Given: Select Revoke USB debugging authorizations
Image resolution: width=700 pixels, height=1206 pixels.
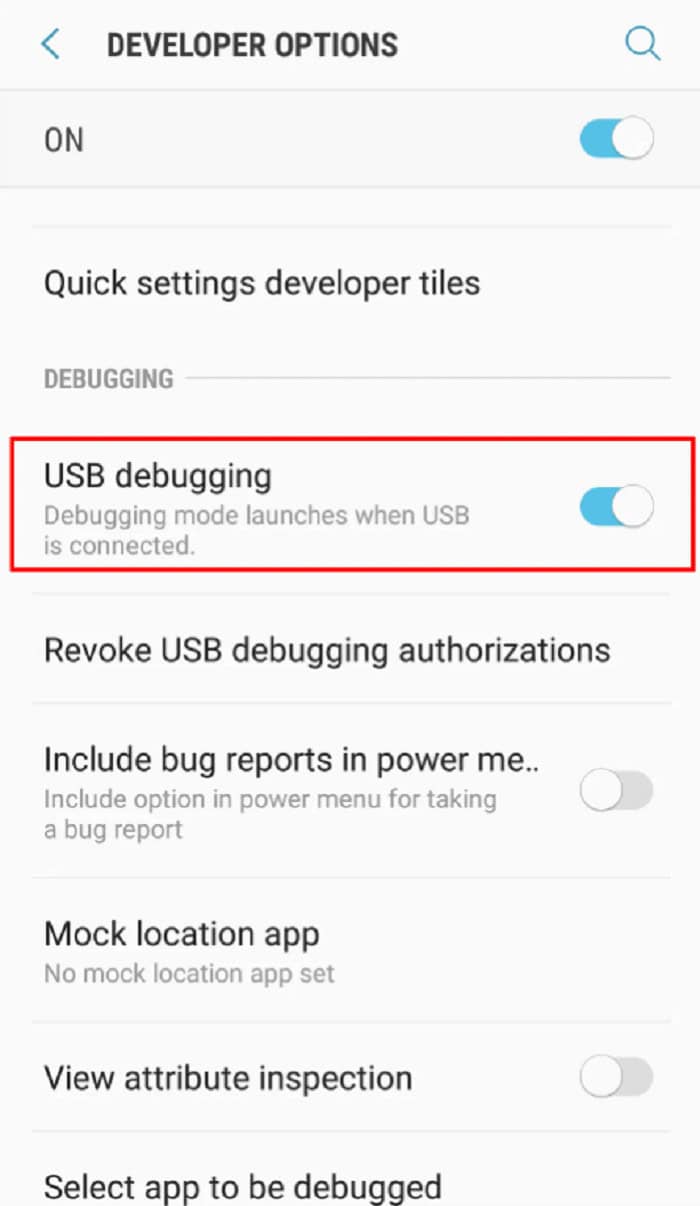Looking at the screenshot, I should point(350,650).
